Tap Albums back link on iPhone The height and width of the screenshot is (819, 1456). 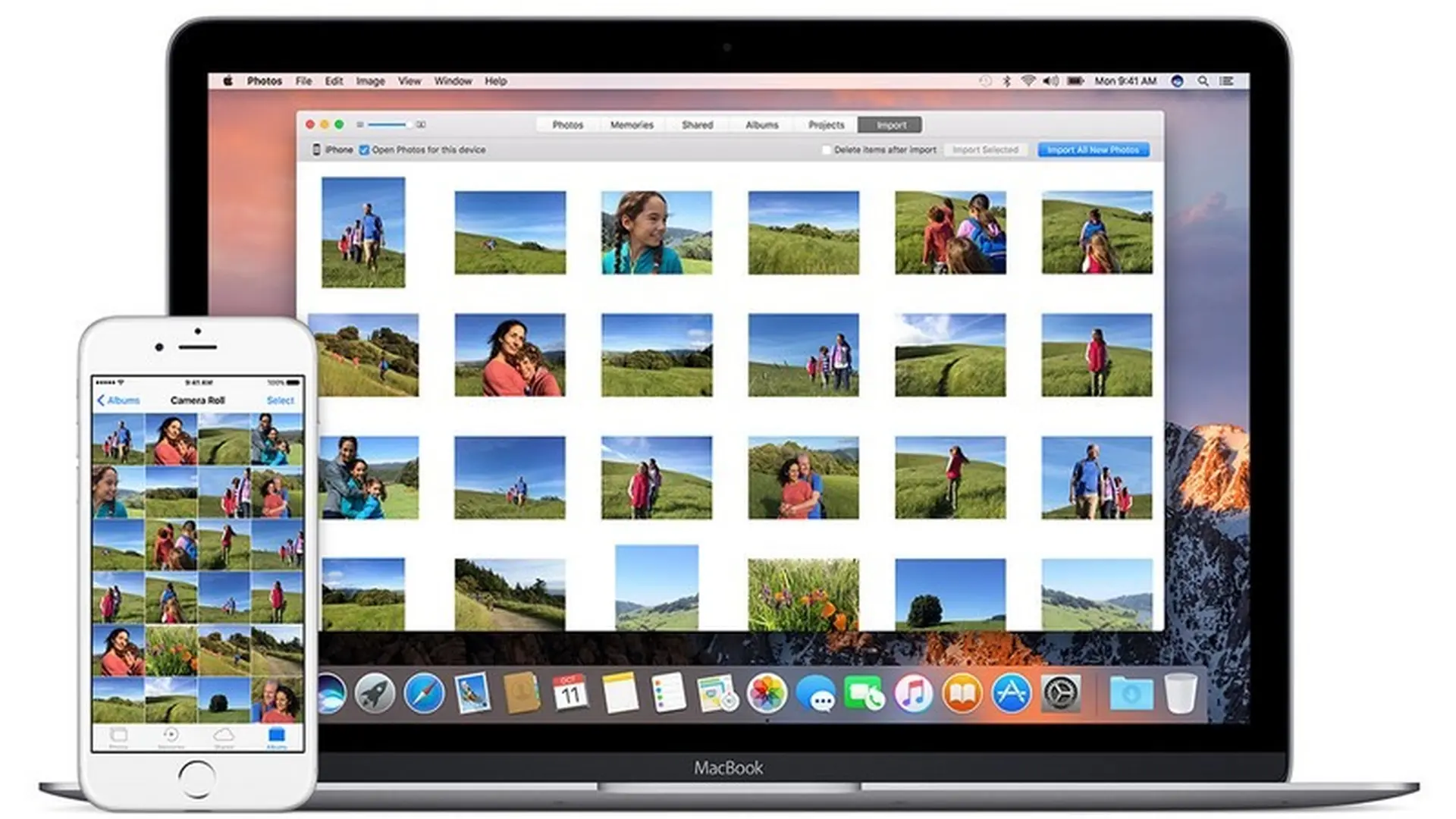[118, 400]
